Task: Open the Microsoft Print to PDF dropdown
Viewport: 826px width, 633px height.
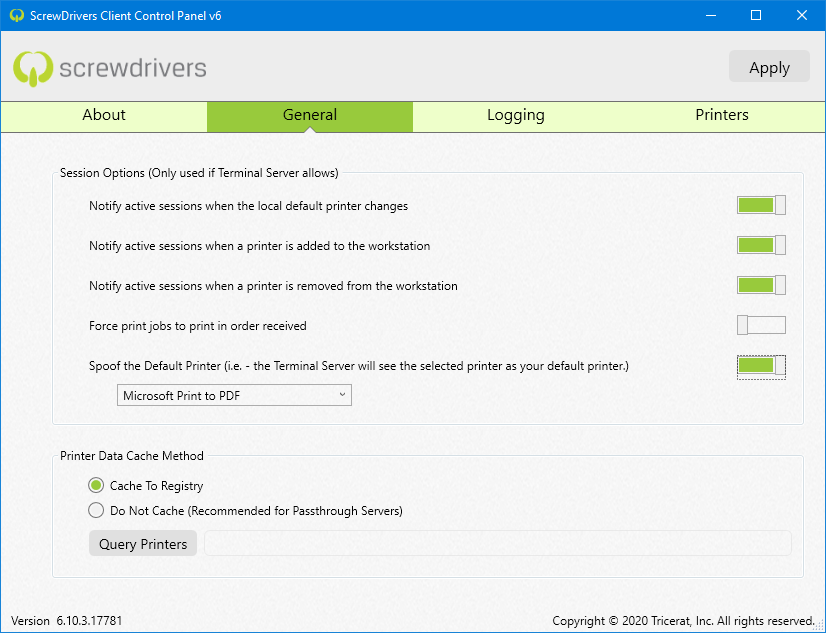Action: pos(234,395)
